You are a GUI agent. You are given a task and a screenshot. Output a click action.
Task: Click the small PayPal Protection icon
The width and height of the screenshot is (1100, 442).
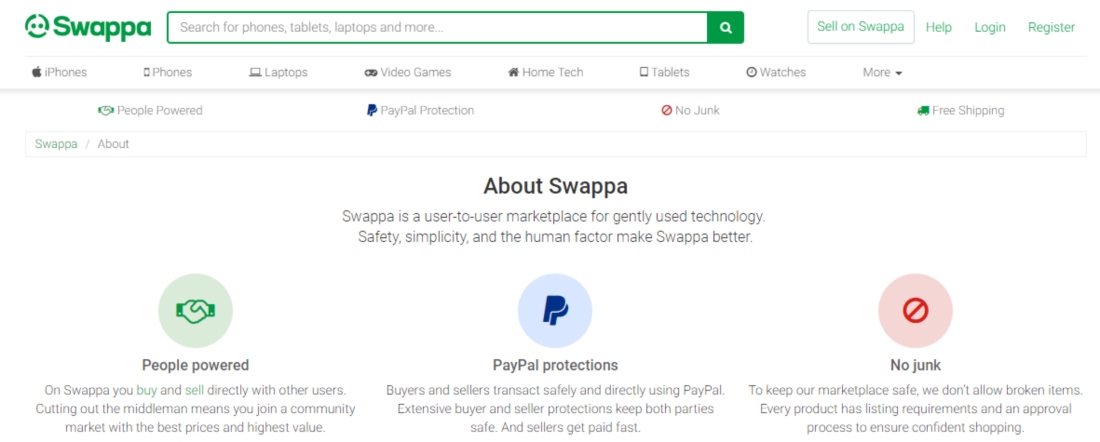[372, 111]
